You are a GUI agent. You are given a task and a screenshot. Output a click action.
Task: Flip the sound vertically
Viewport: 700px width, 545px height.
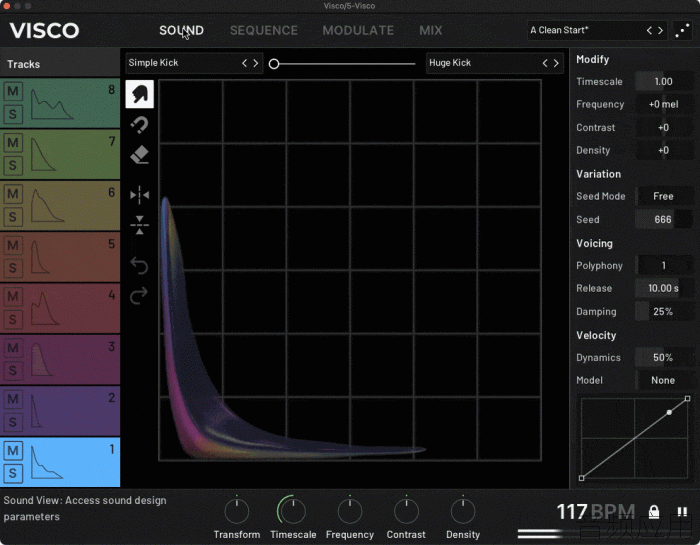coord(139,225)
